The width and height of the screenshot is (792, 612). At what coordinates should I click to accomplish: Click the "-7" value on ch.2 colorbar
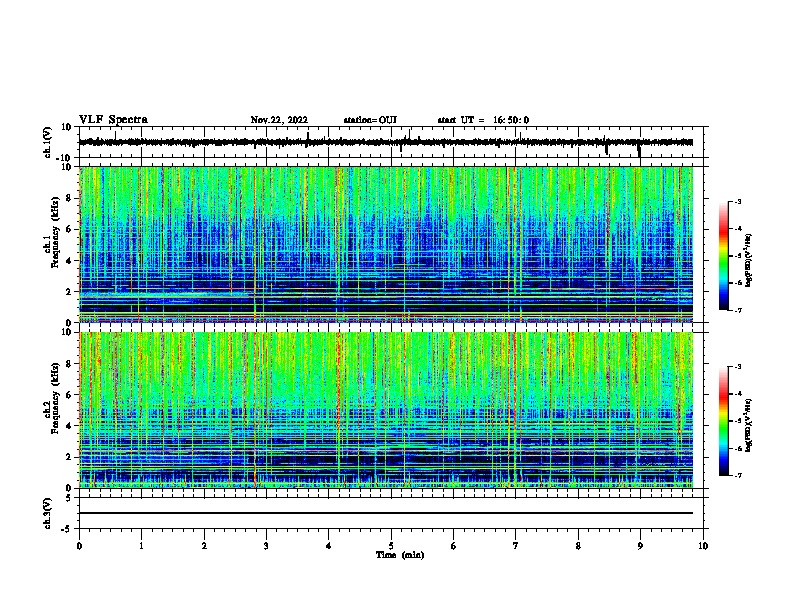(x=738, y=476)
